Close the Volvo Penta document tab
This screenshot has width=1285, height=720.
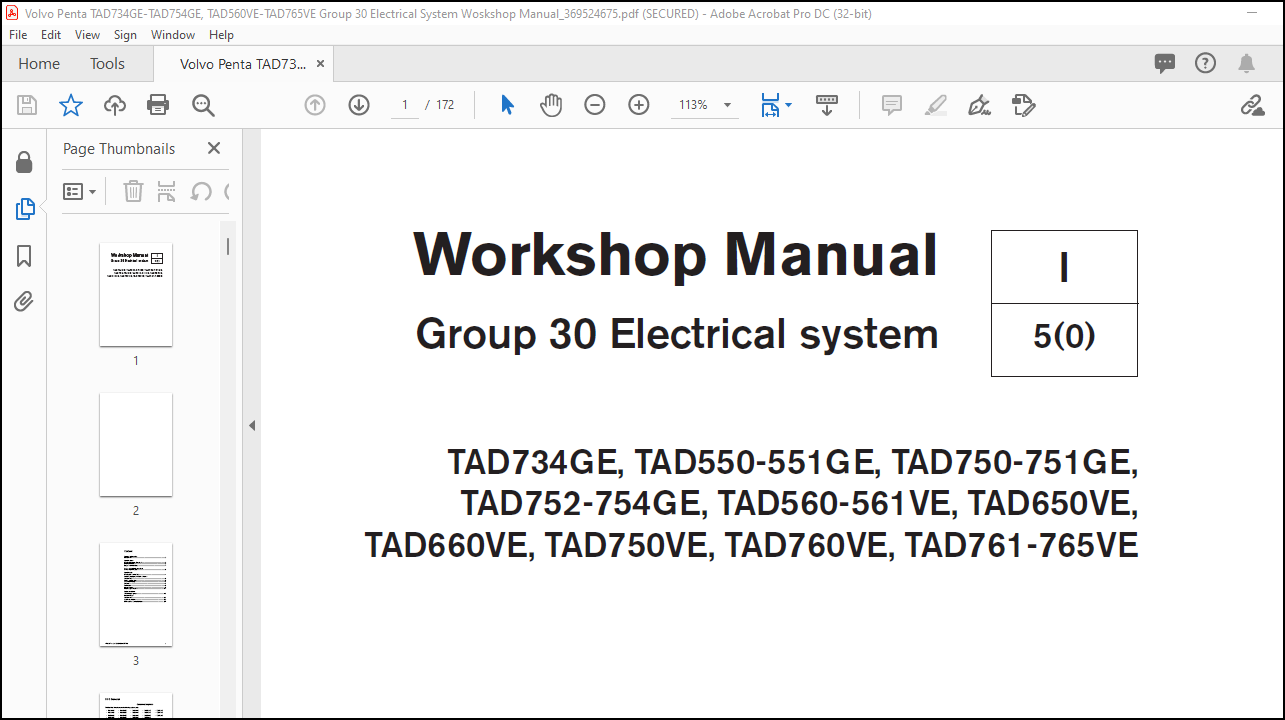(320, 63)
